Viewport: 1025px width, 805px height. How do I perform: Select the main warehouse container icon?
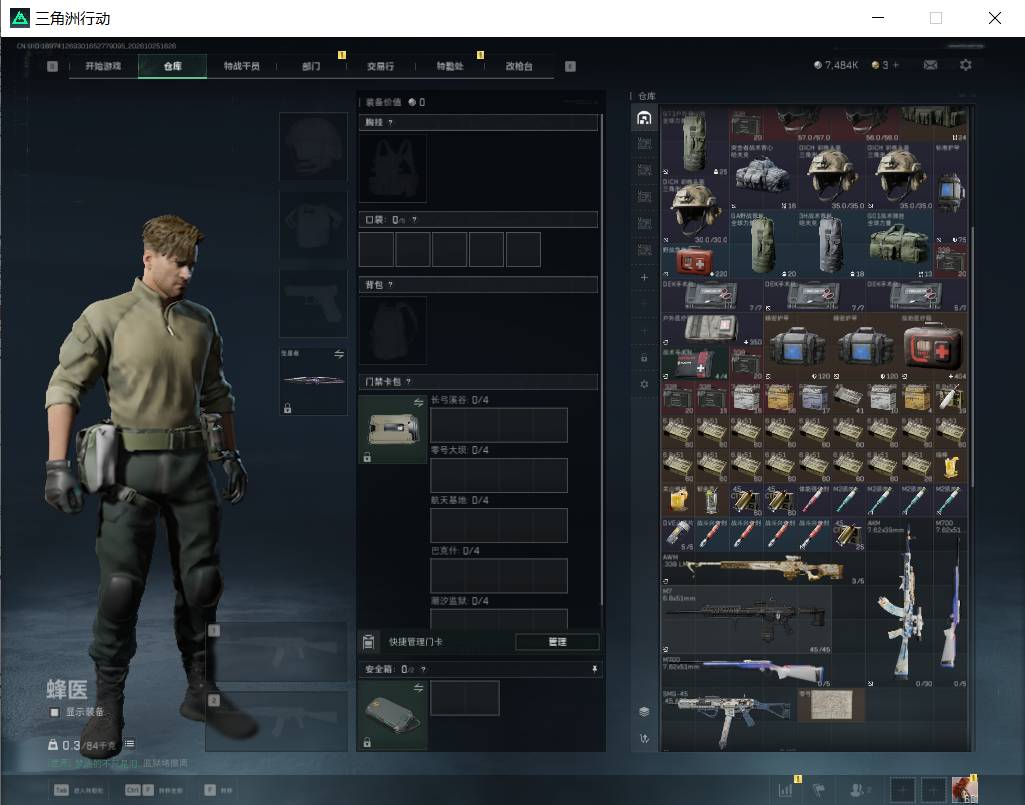(644, 118)
